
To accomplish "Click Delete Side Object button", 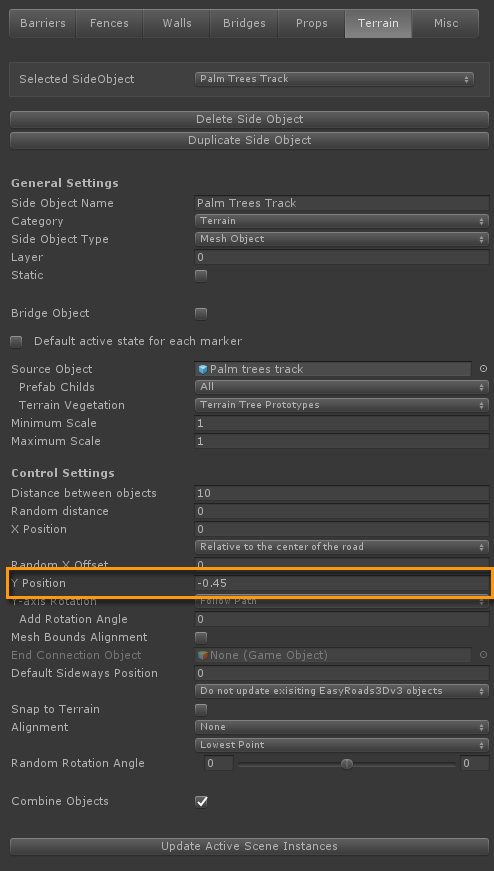I will (x=250, y=119).
